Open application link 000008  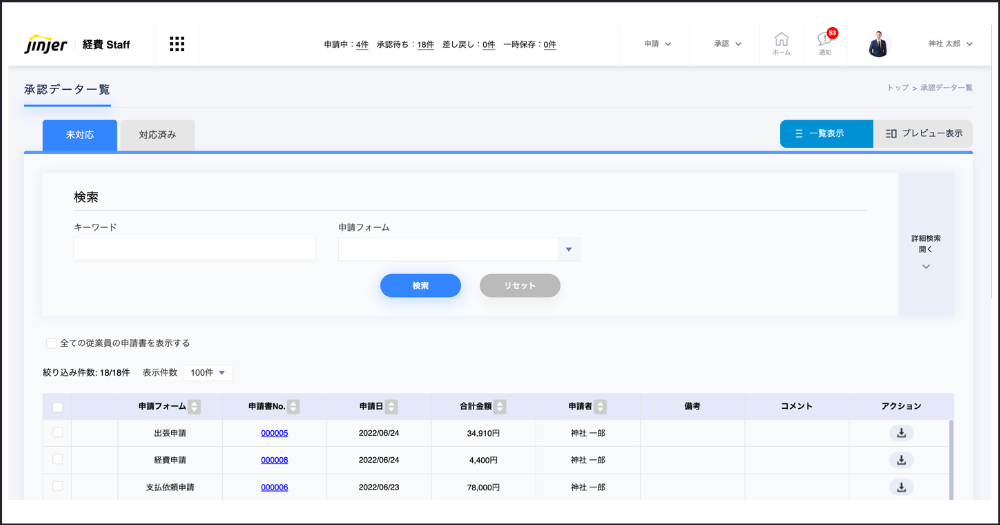pyautogui.click(x=274, y=460)
